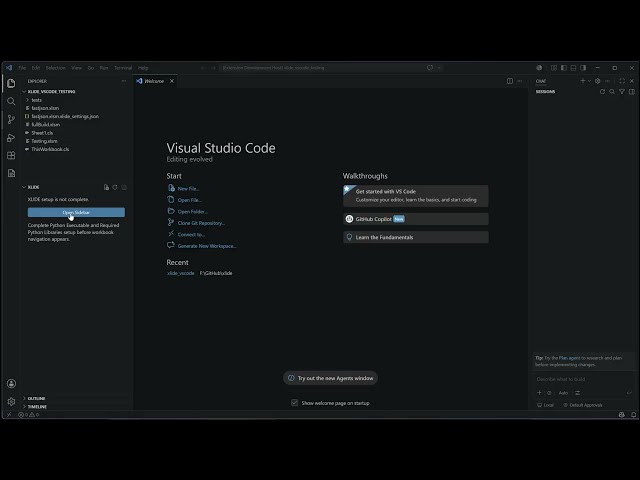Open the xlide_vscode recent project
Image resolution: width=640 pixels, height=480 pixels.
pos(181,273)
